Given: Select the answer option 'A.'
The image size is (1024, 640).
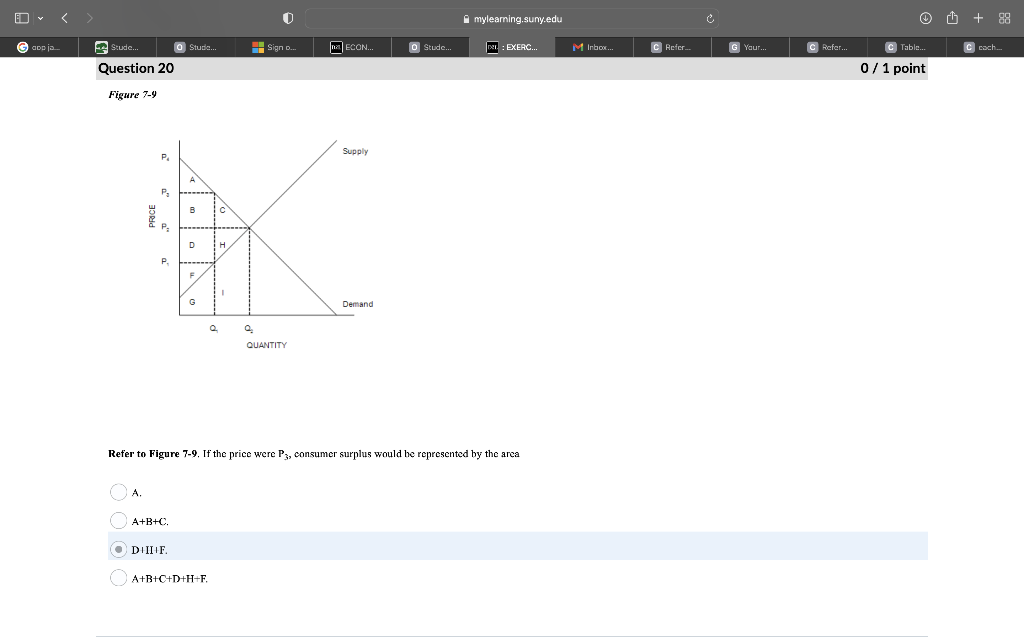Looking at the screenshot, I should point(118,492).
